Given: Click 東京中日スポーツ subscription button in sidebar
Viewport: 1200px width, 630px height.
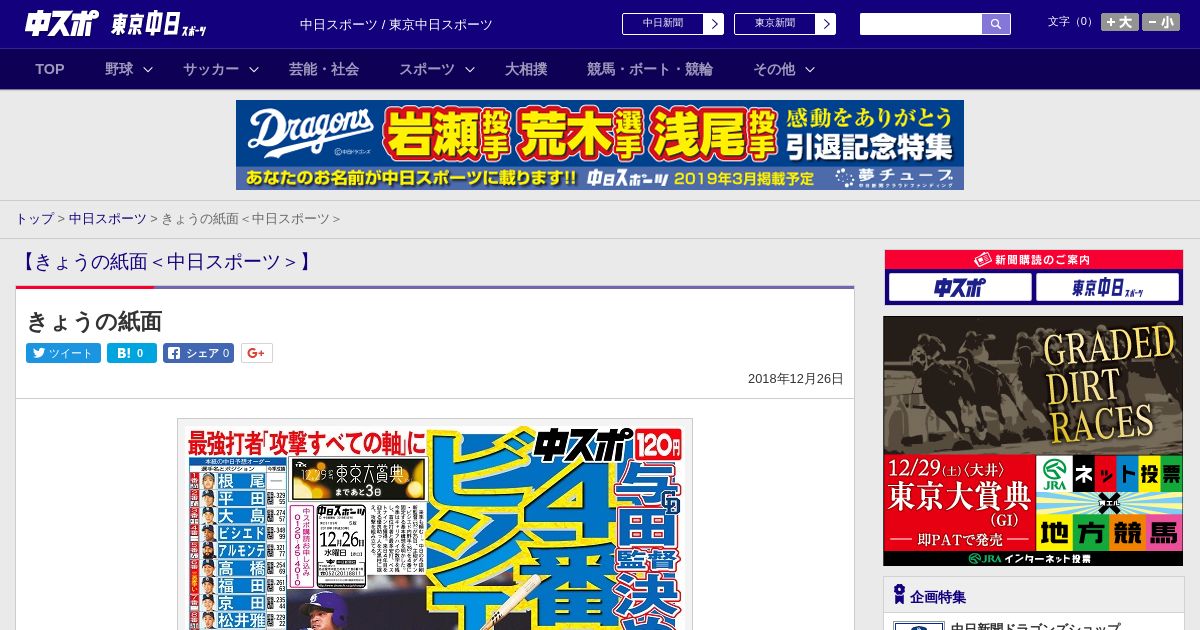Looking at the screenshot, I should coord(1107,288).
